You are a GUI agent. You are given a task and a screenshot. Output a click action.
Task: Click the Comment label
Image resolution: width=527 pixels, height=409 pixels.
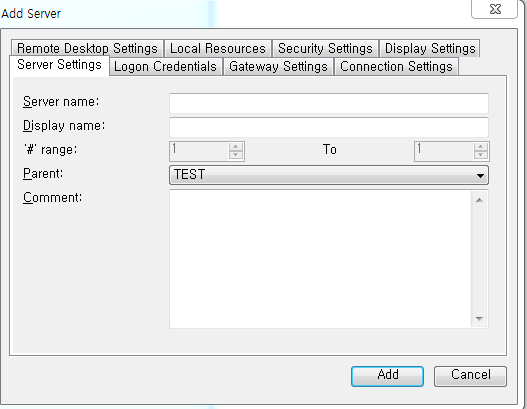pos(52,198)
